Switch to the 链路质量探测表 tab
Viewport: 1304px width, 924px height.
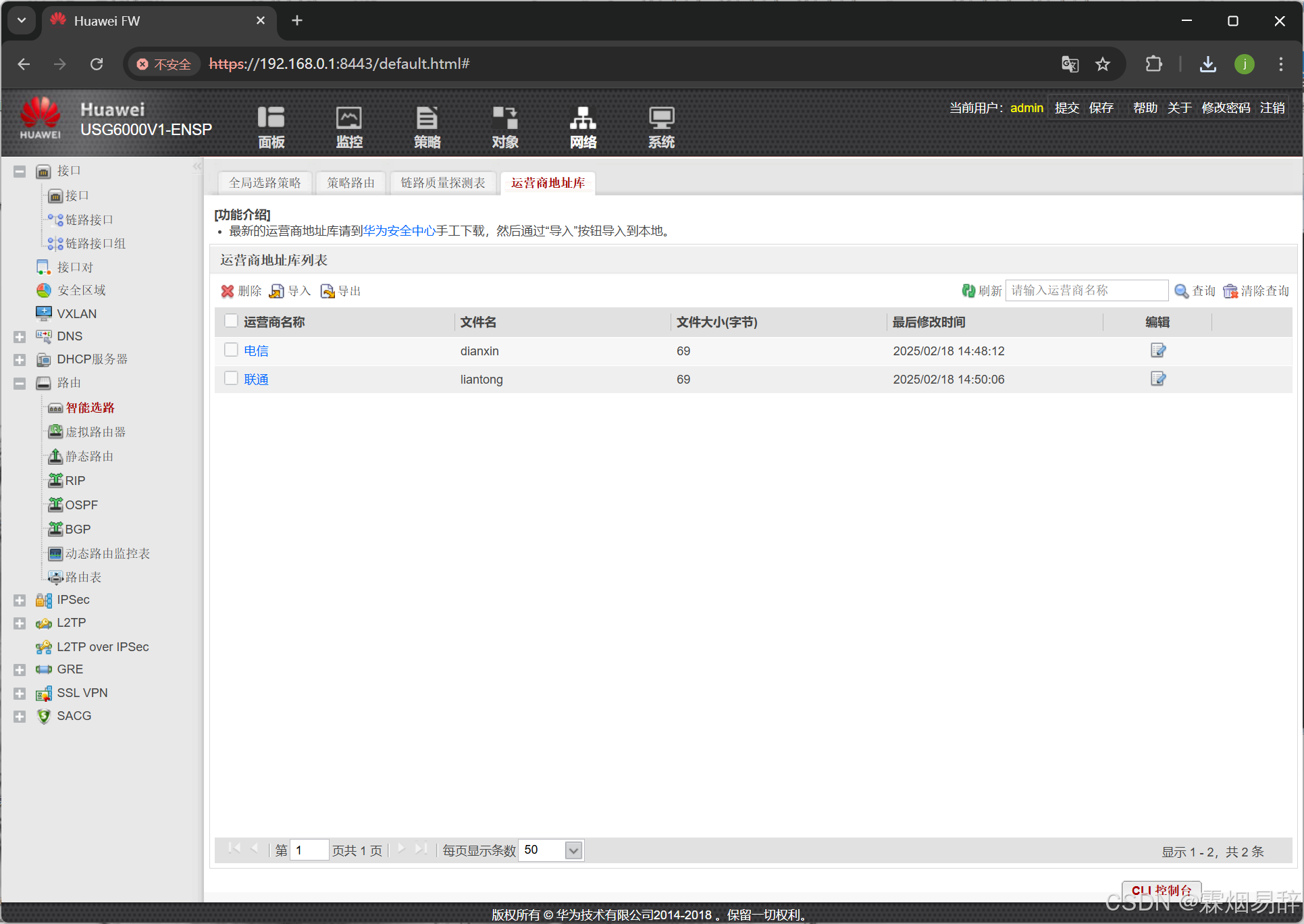click(443, 183)
